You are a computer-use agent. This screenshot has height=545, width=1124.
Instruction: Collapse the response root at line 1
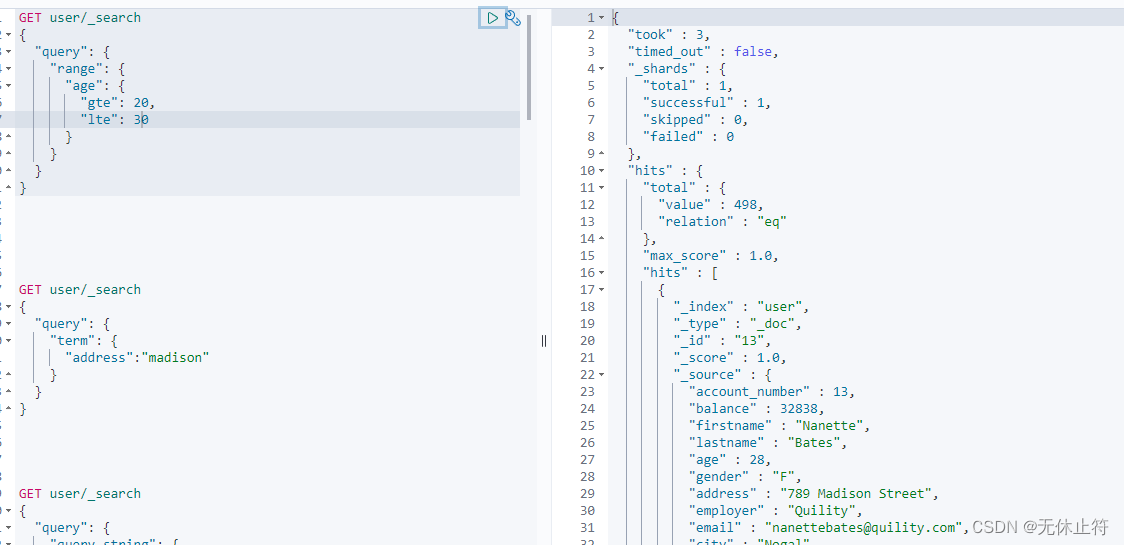(602, 18)
